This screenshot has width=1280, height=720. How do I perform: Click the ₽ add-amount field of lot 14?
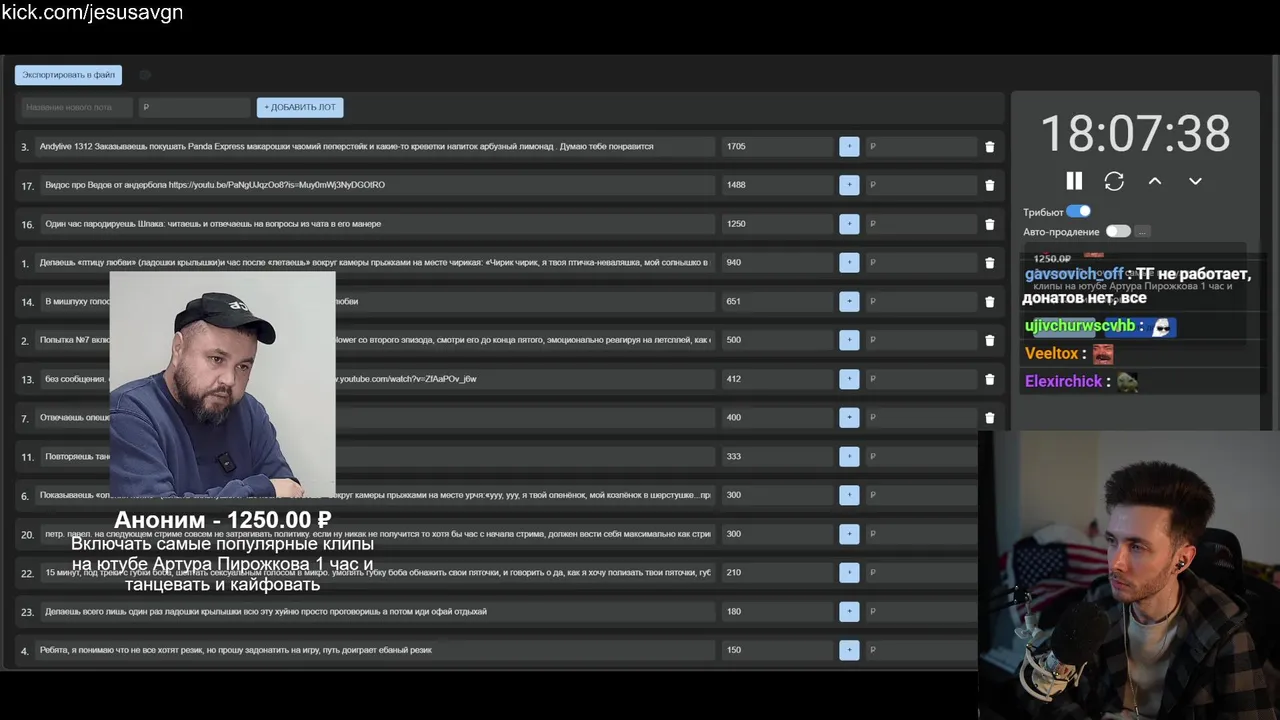pos(920,301)
